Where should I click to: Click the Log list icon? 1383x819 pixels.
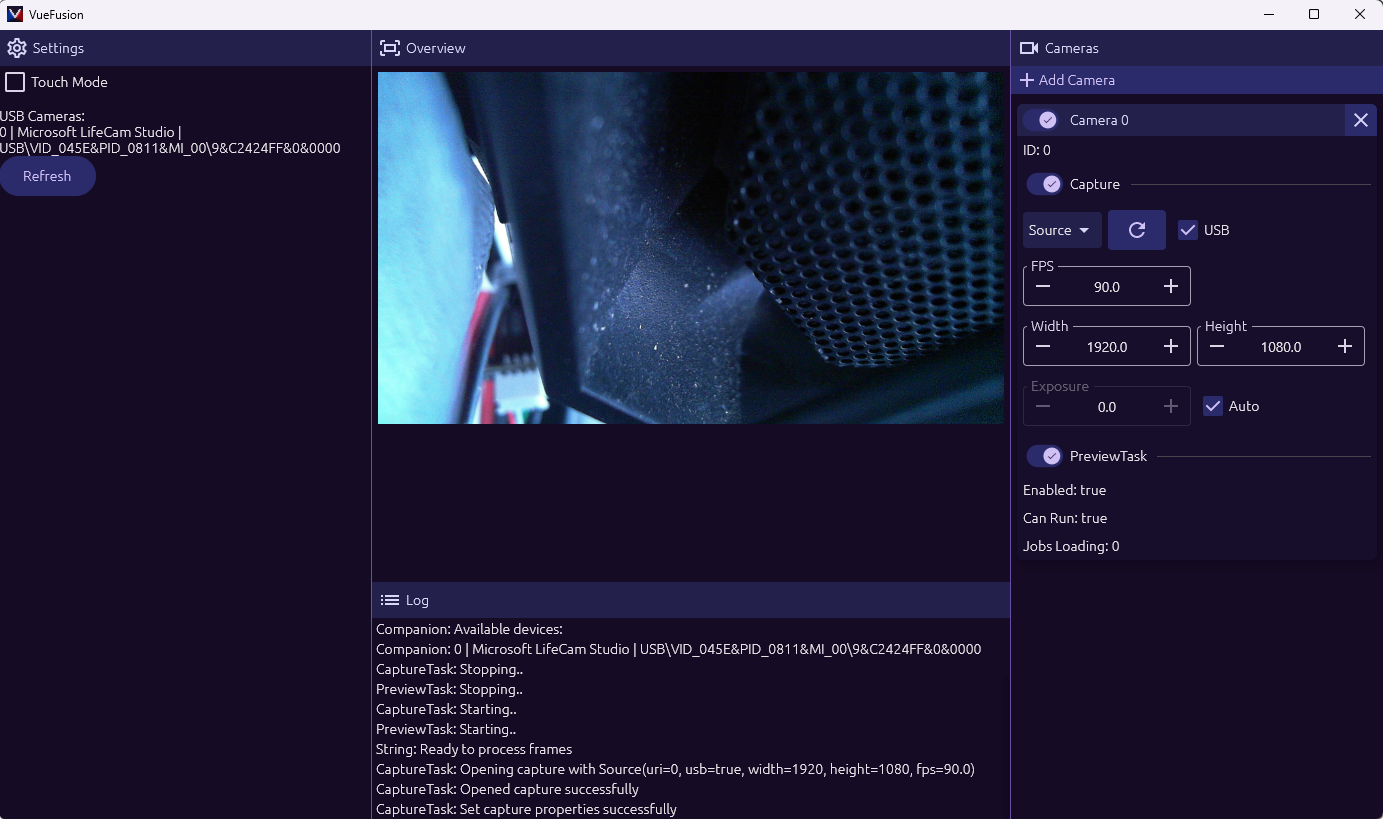(x=390, y=600)
